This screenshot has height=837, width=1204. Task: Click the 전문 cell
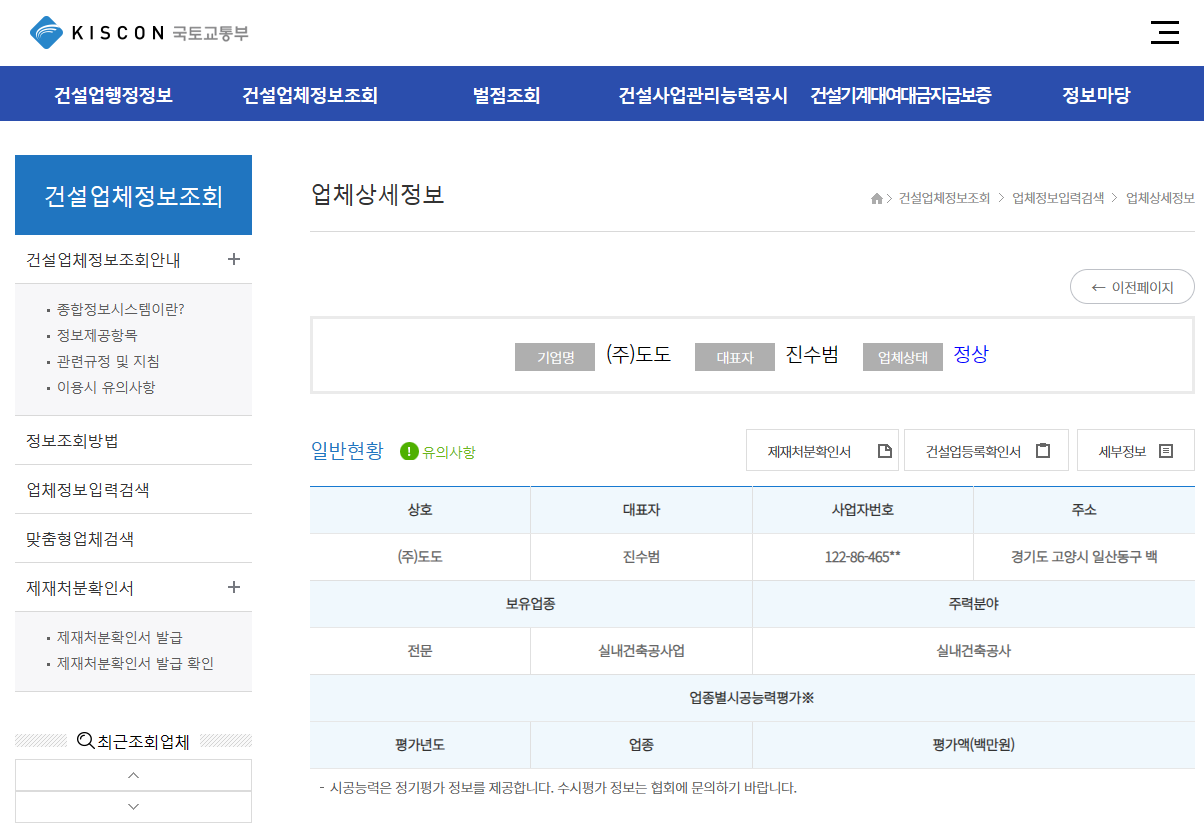tap(420, 651)
